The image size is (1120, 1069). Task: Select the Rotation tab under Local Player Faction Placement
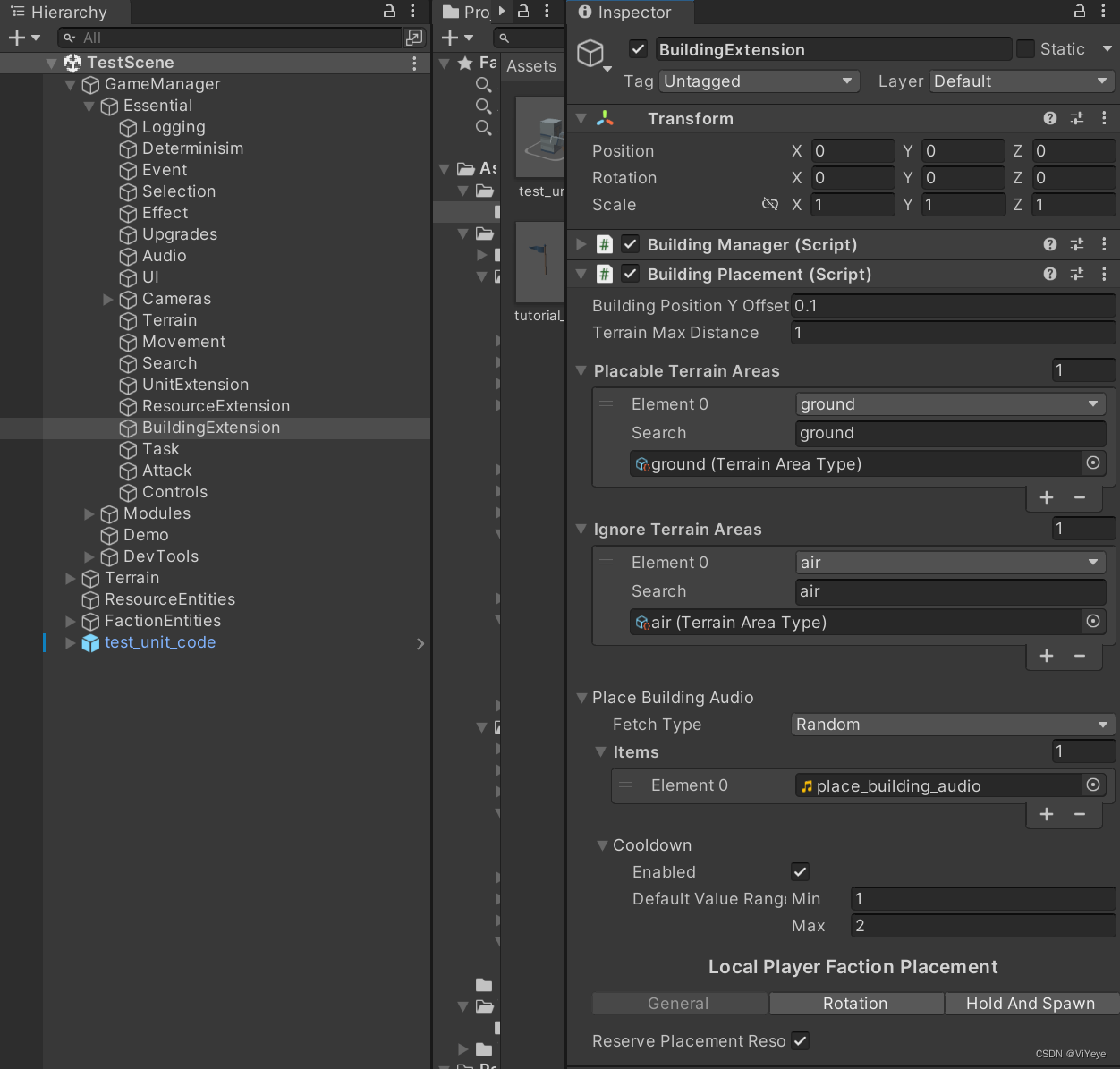(855, 1003)
